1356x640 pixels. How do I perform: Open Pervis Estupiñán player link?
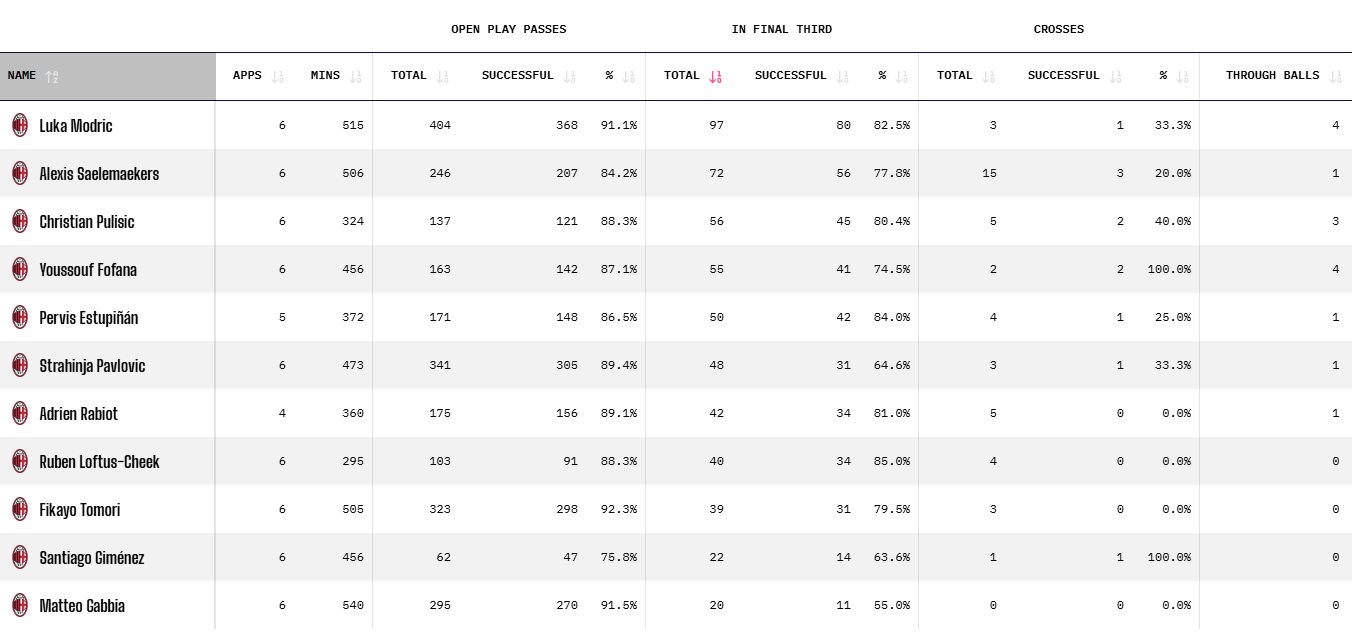pyautogui.click(x=89, y=317)
